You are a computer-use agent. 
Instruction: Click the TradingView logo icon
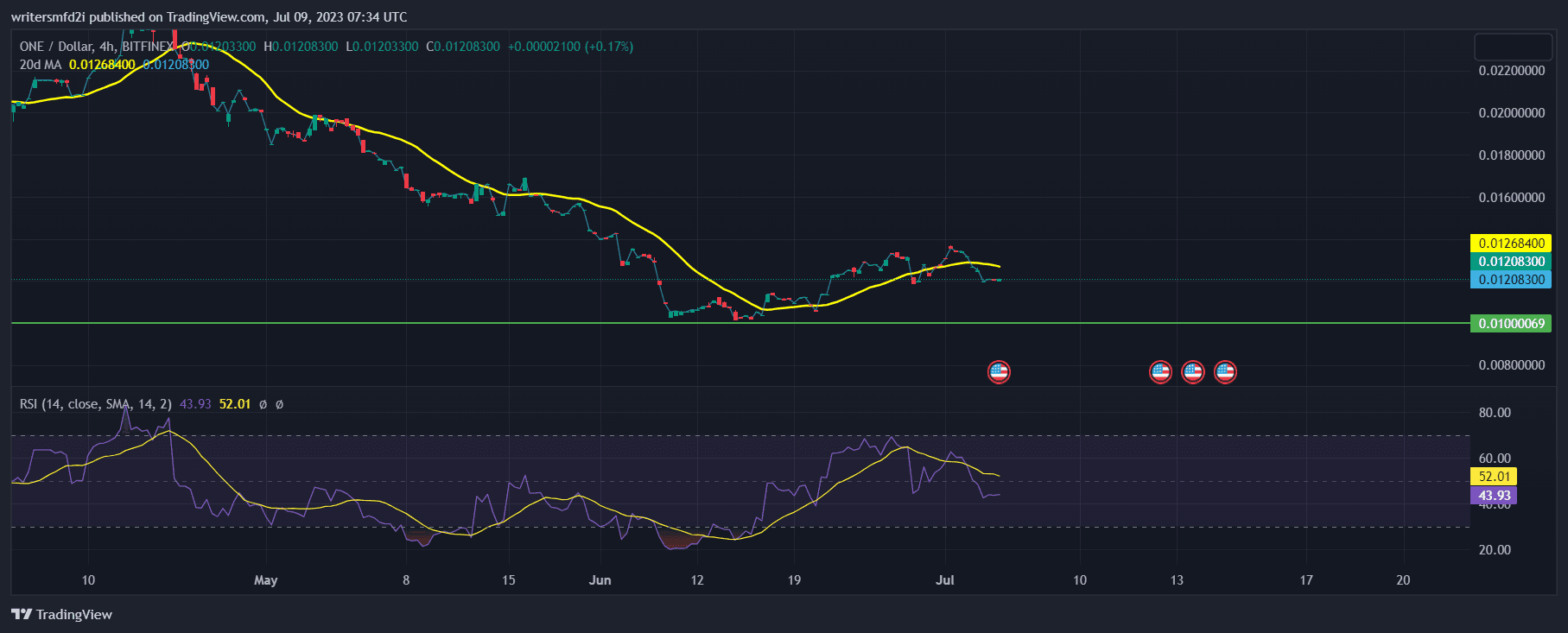(x=21, y=614)
